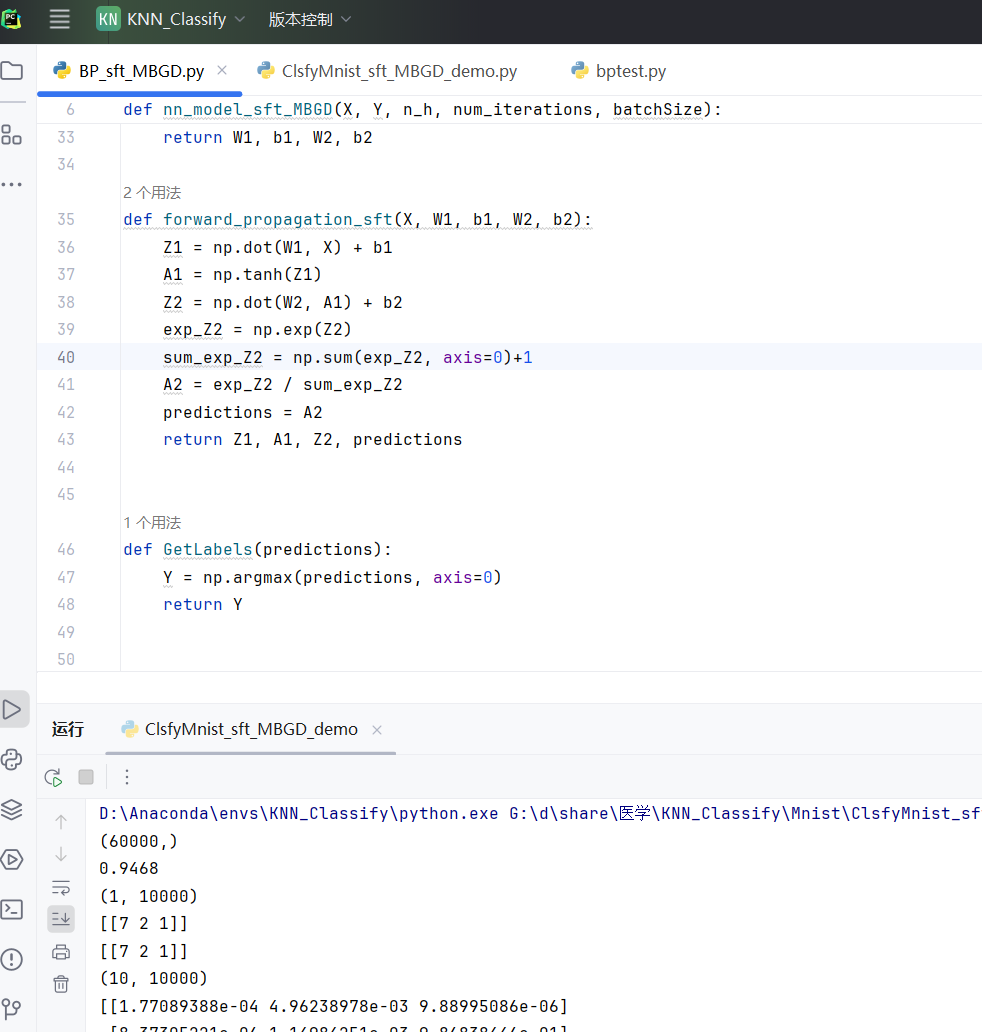Open the 版本控制 dropdown menu

[310, 20]
